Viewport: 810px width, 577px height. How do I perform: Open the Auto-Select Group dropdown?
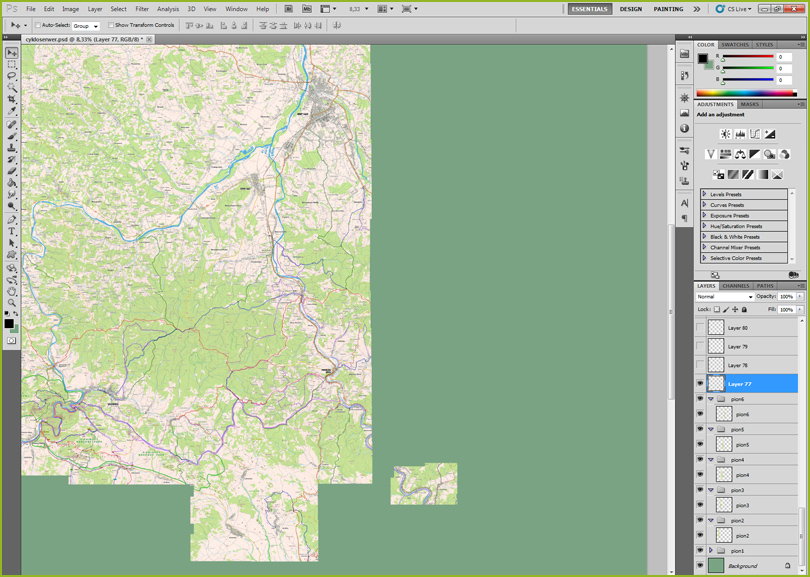point(86,26)
